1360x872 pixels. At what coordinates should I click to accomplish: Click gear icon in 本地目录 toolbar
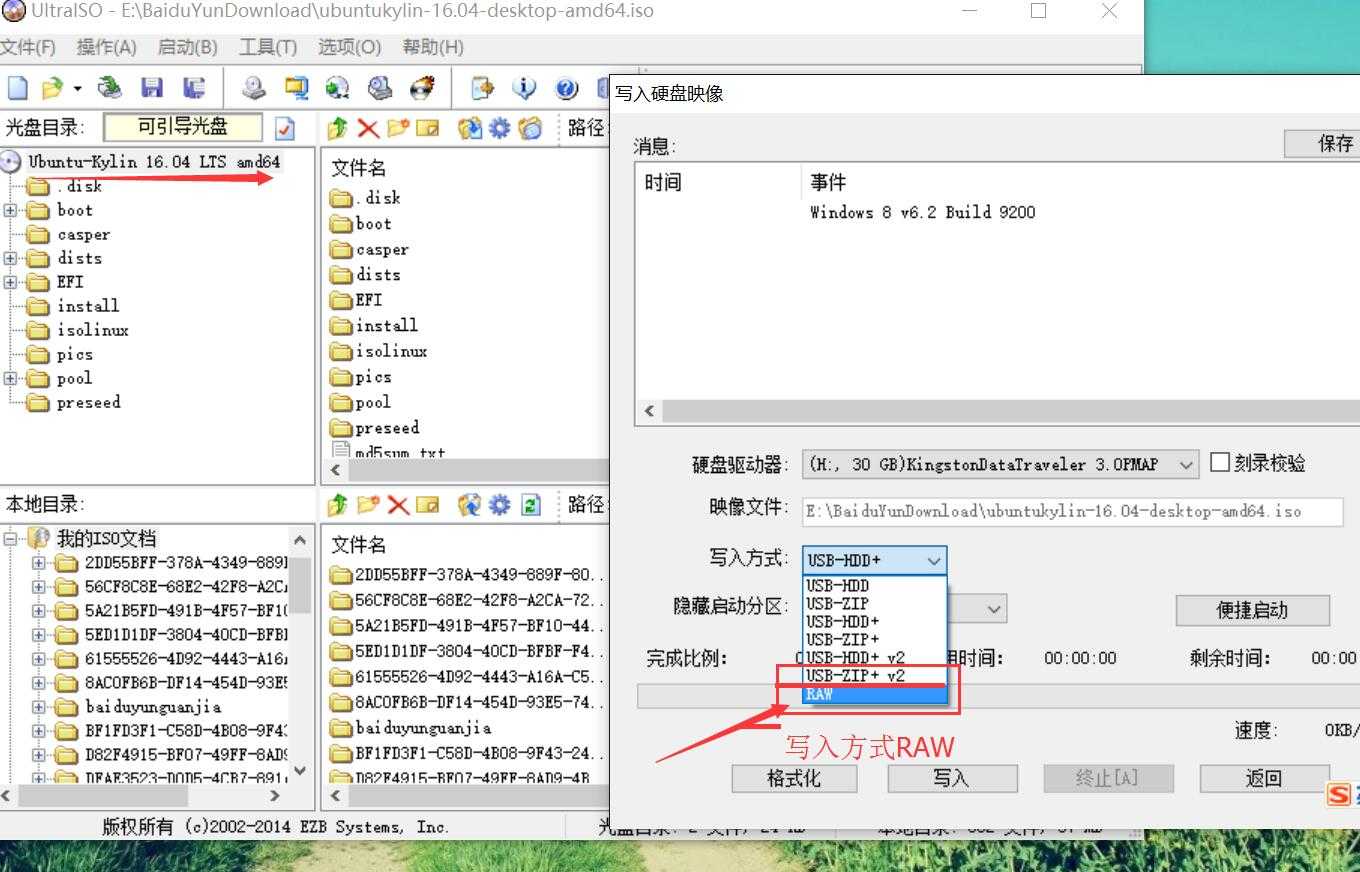tap(499, 505)
